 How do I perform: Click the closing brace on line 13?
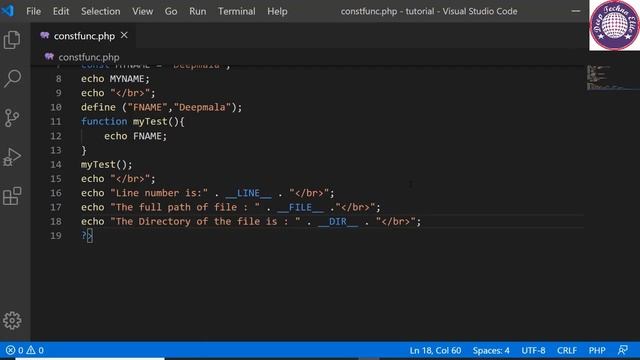(x=84, y=150)
